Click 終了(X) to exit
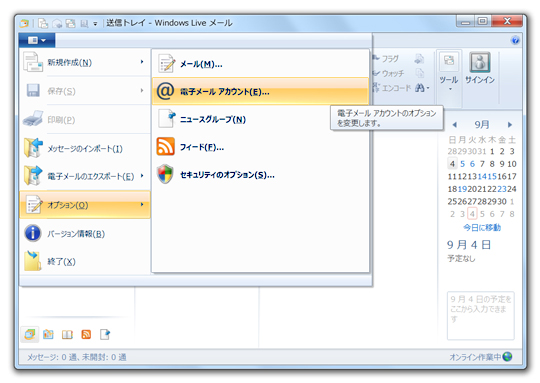 pos(85,261)
